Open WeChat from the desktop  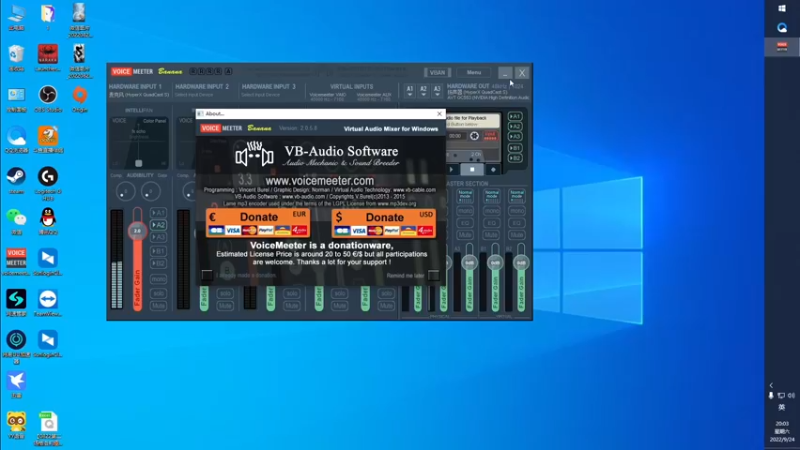16,221
